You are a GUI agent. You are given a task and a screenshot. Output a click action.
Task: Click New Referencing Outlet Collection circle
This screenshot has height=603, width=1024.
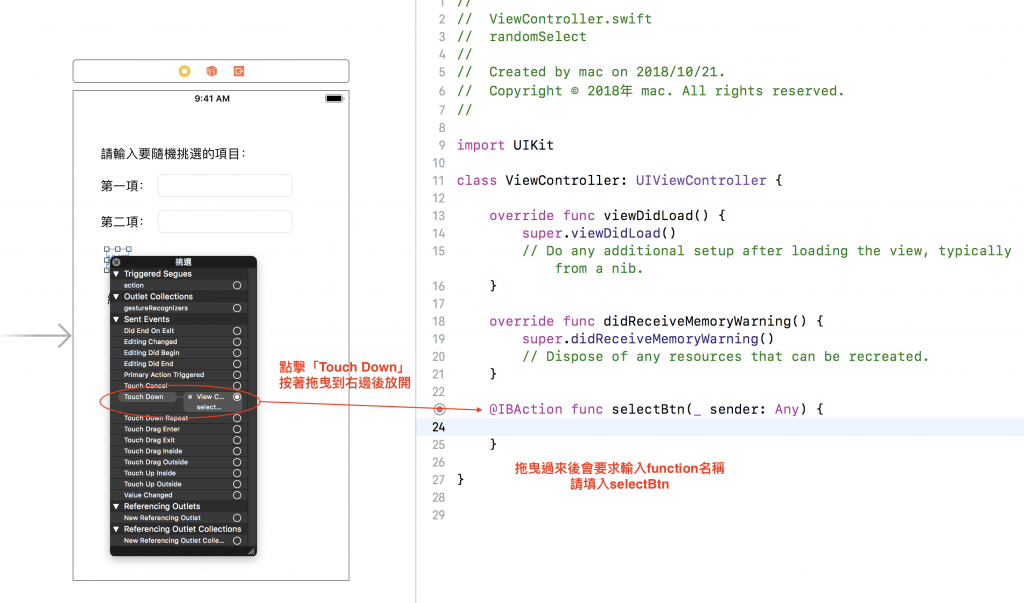pyautogui.click(x=237, y=541)
